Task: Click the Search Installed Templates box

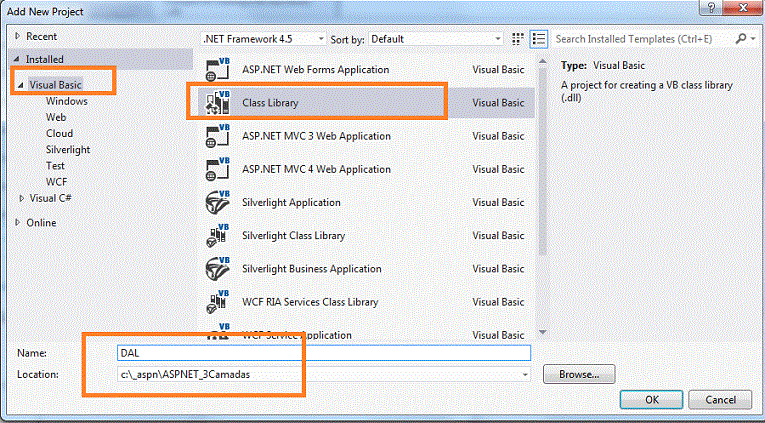Action: pos(642,39)
